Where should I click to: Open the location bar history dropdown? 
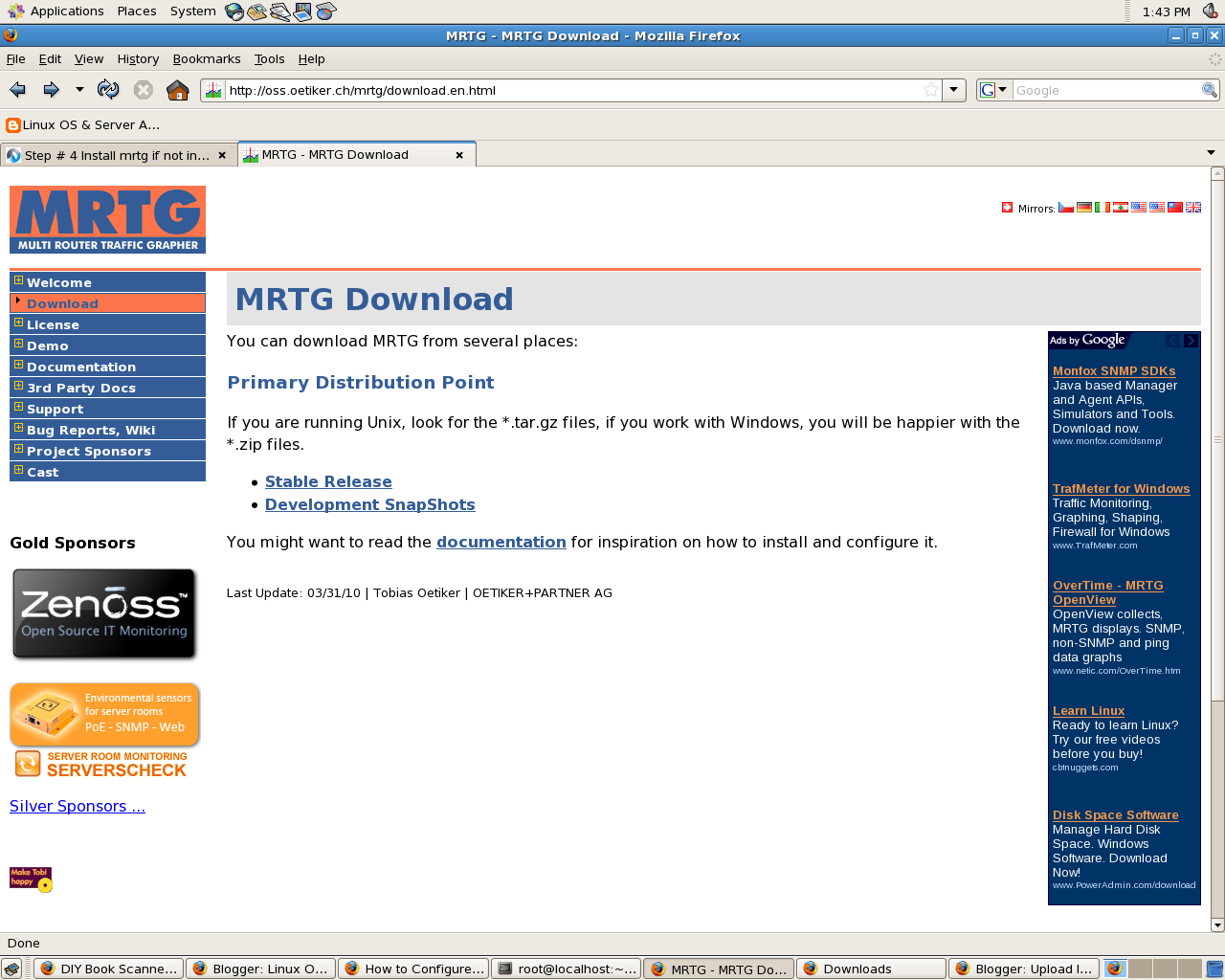954,89
